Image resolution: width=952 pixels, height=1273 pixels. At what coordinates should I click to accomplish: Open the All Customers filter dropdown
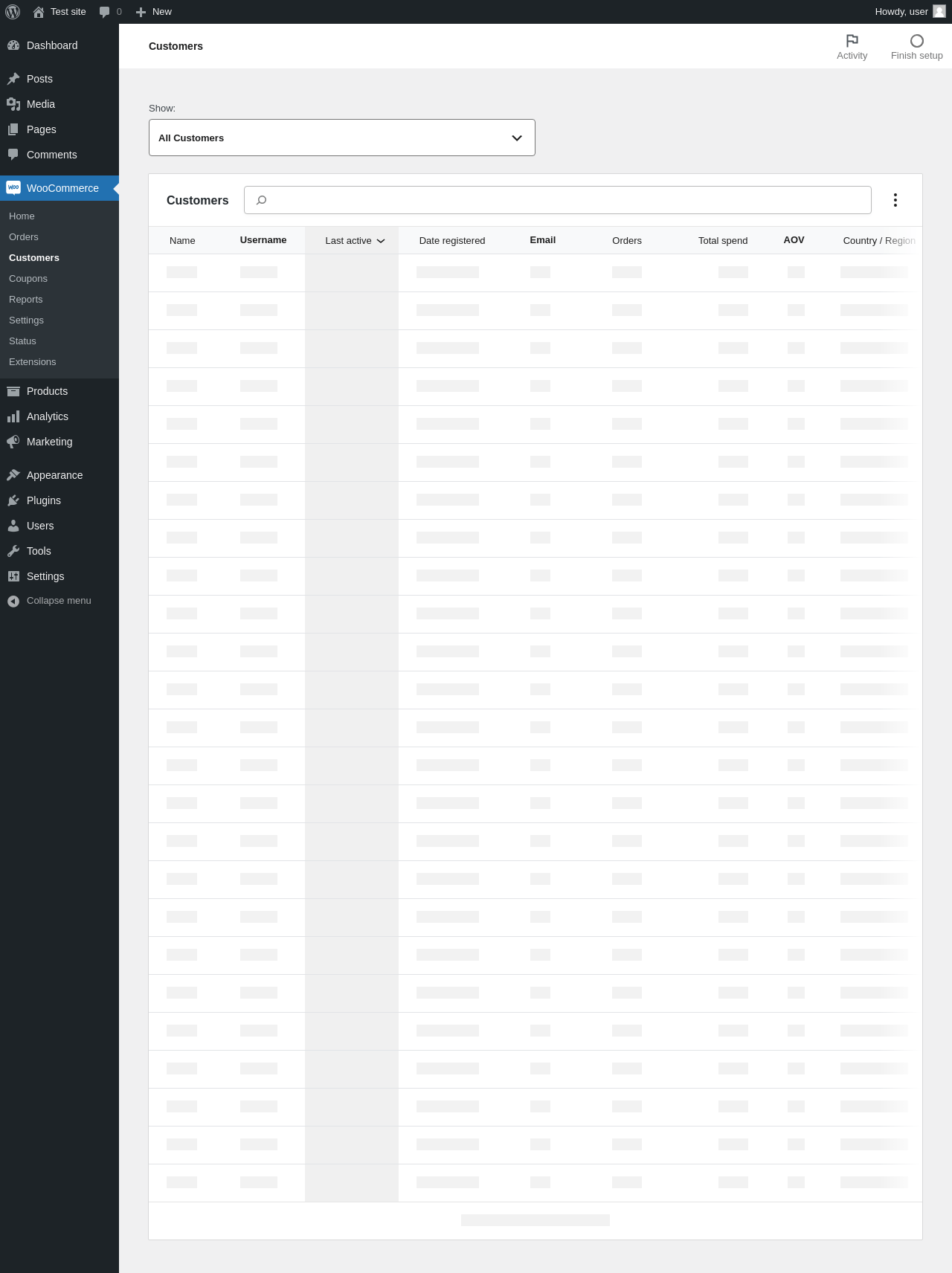point(342,138)
